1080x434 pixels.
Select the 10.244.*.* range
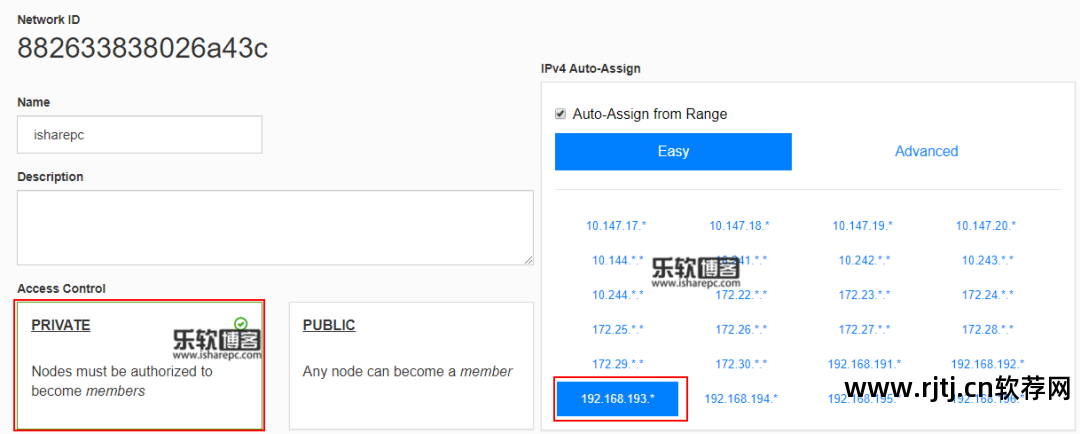click(x=617, y=295)
